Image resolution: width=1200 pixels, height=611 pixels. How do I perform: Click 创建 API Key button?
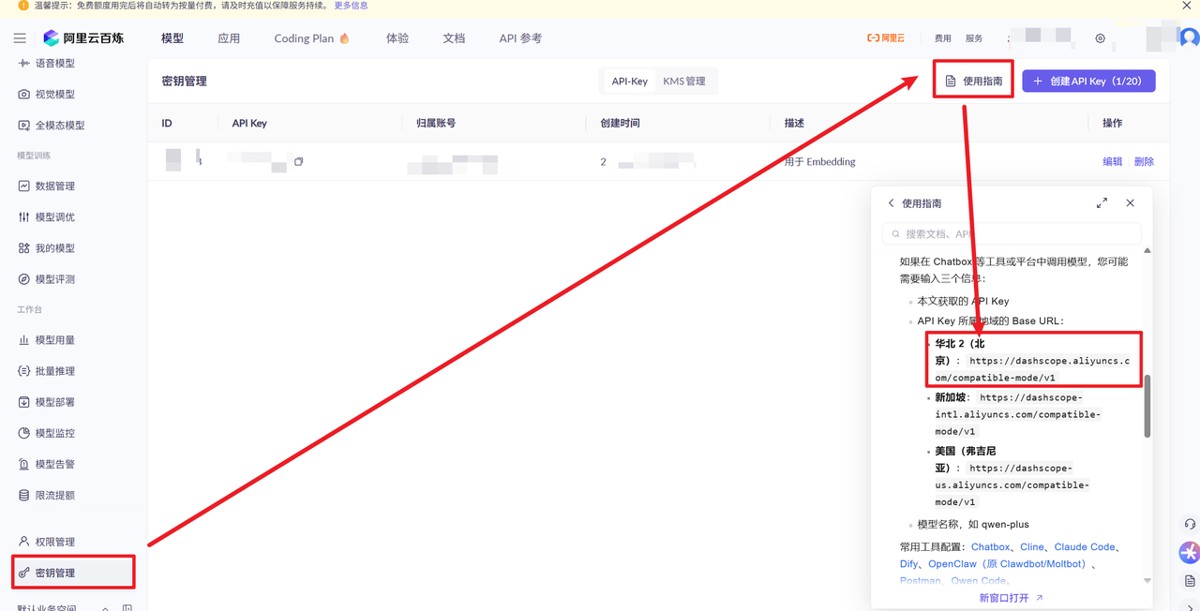1088,81
